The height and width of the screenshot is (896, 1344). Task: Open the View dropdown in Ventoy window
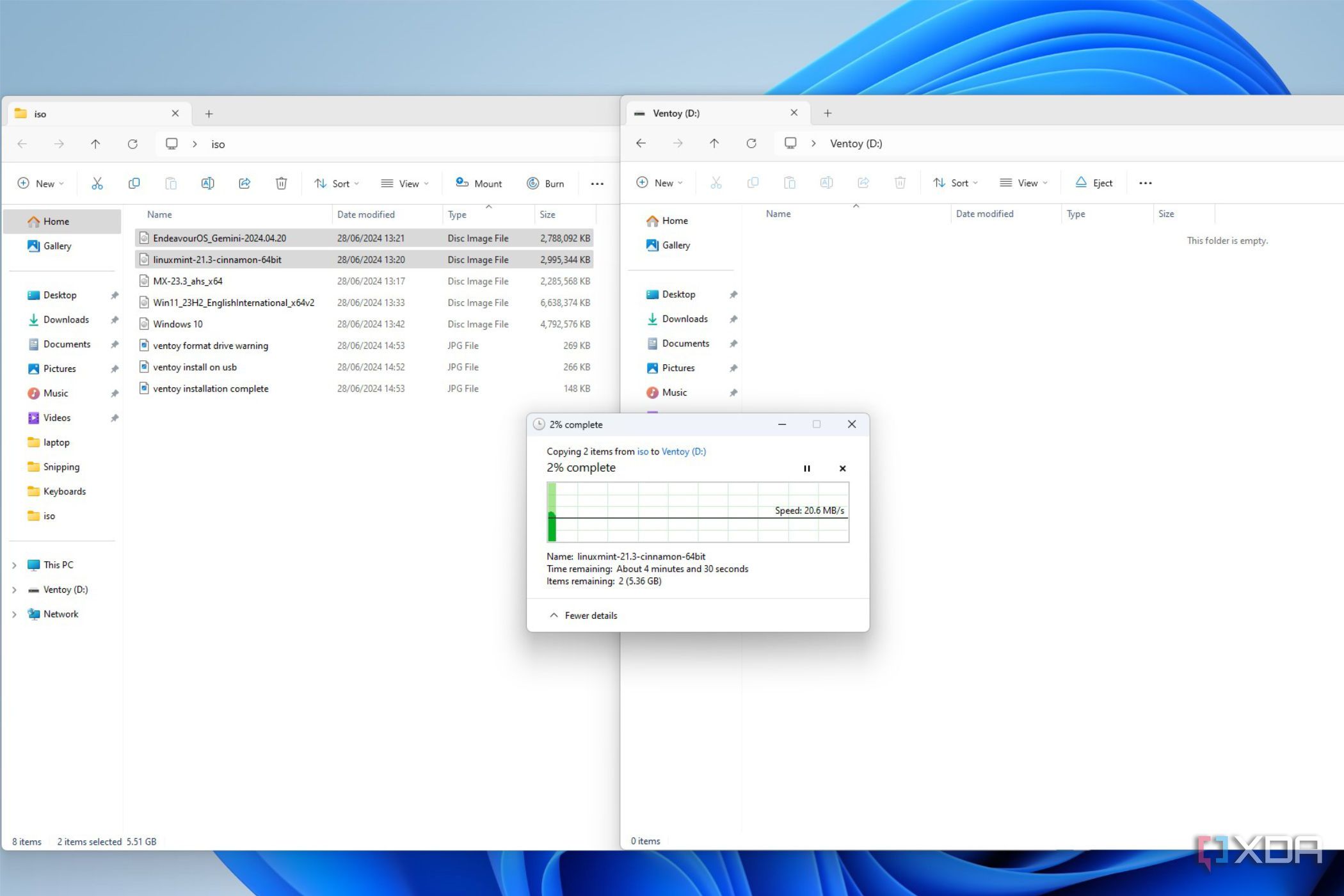[1023, 183]
